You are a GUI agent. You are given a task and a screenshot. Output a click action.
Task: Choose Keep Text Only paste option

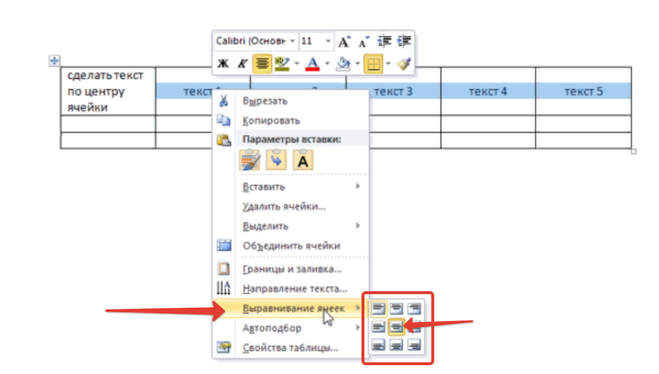coord(303,160)
